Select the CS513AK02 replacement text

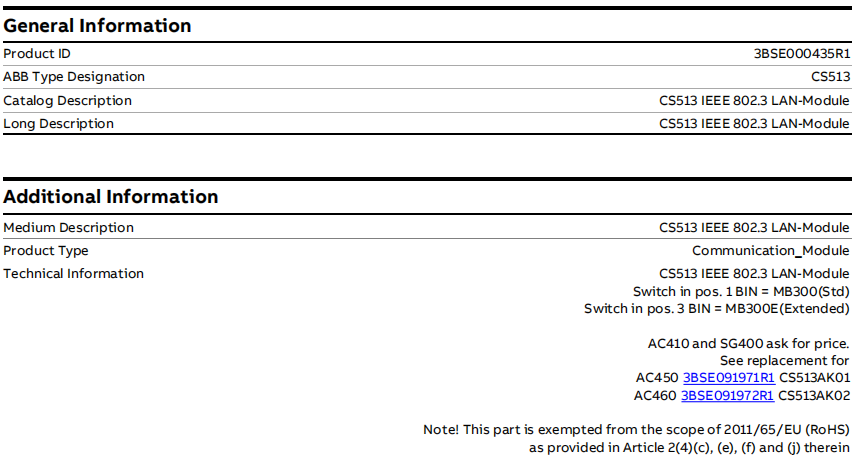coord(814,396)
